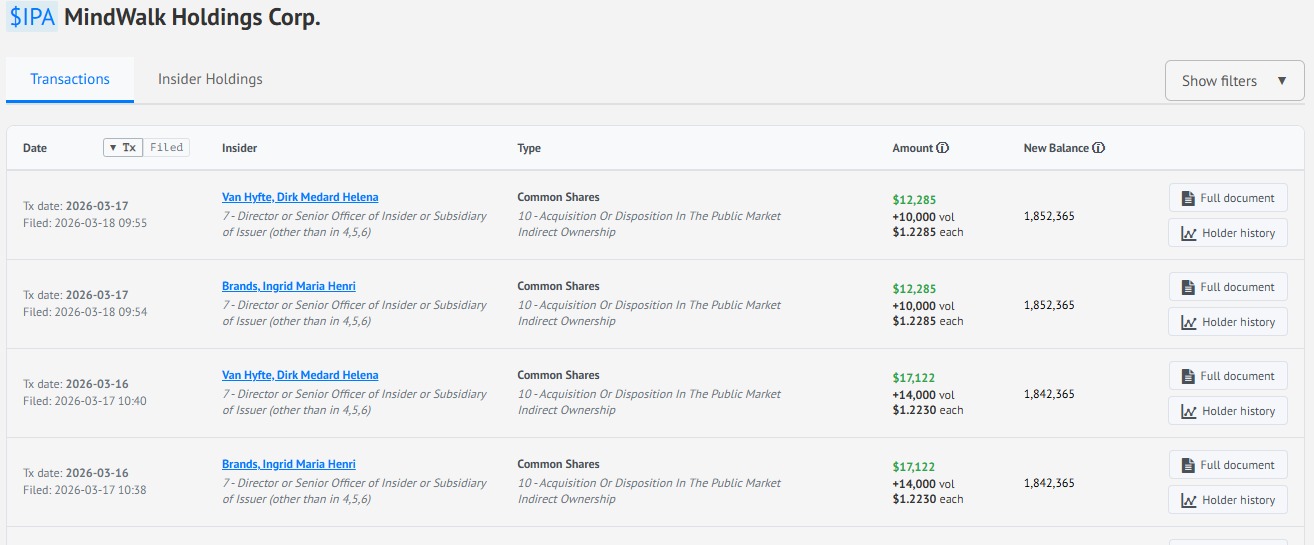The height and width of the screenshot is (545, 1314).
Task: Open Full document for Brands 2026-03-17 transaction
Action: (1227, 287)
